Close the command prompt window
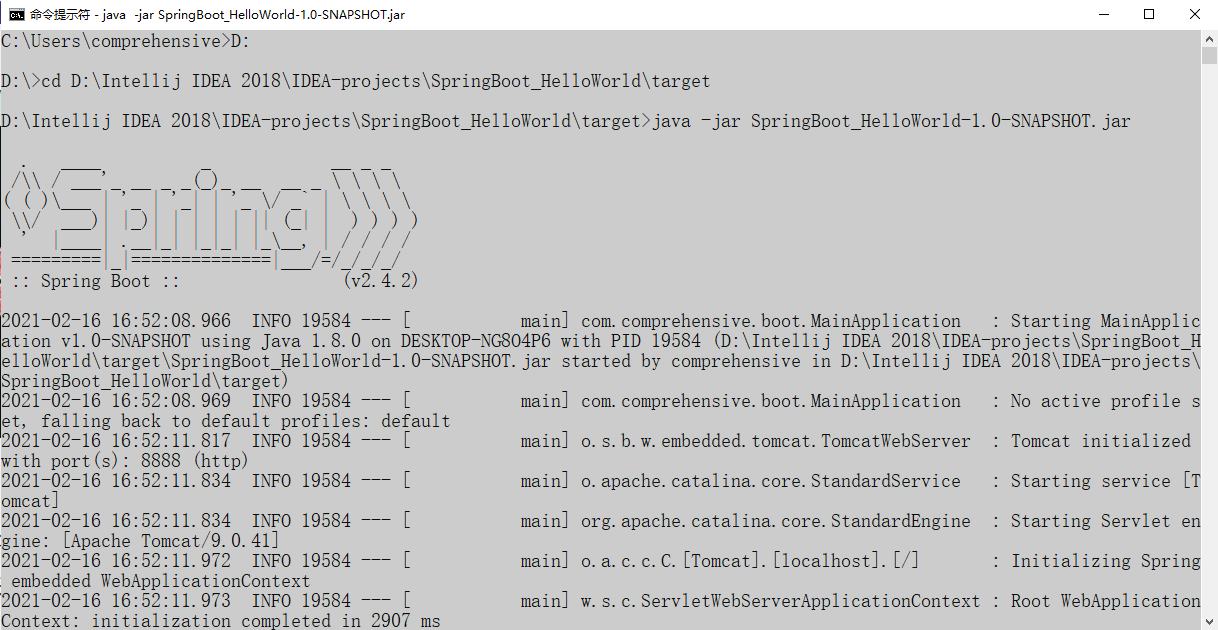 (1195, 15)
